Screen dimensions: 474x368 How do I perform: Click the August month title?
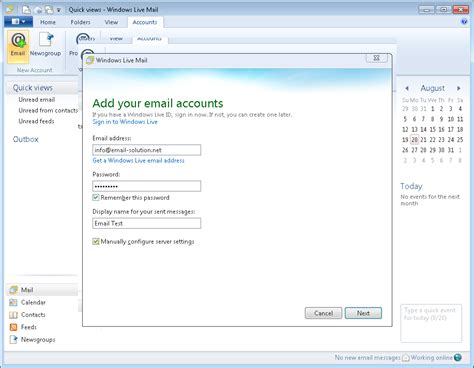[433, 88]
